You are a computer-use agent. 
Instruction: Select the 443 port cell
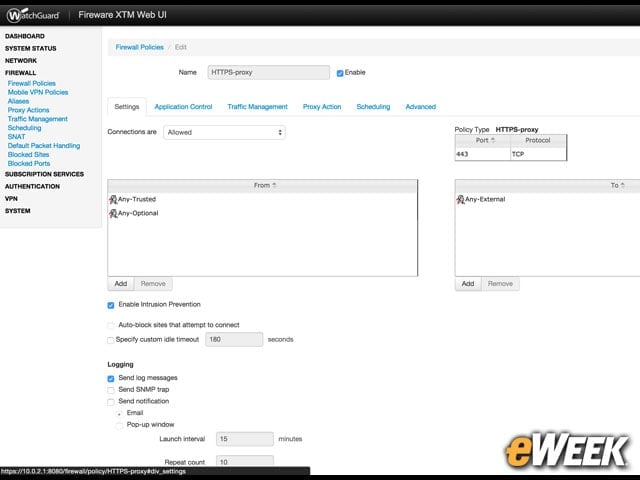[x=482, y=154]
